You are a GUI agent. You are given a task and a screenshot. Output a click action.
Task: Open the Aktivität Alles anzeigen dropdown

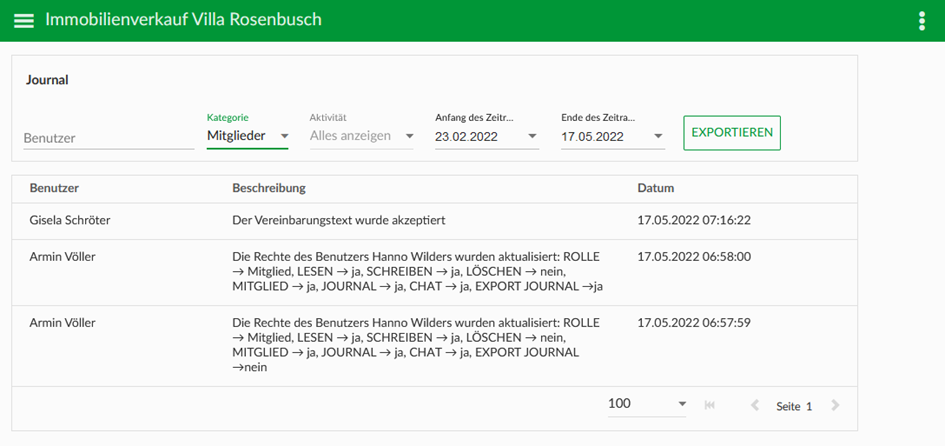[362, 136]
